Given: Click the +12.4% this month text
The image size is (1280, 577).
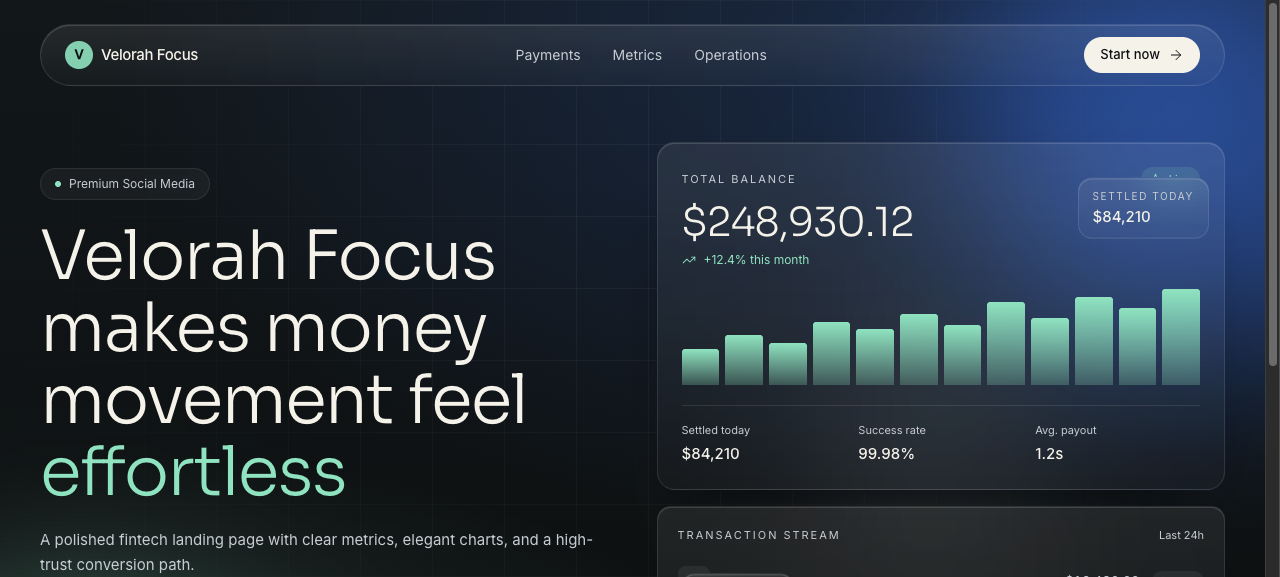Looking at the screenshot, I should click(x=756, y=260).
